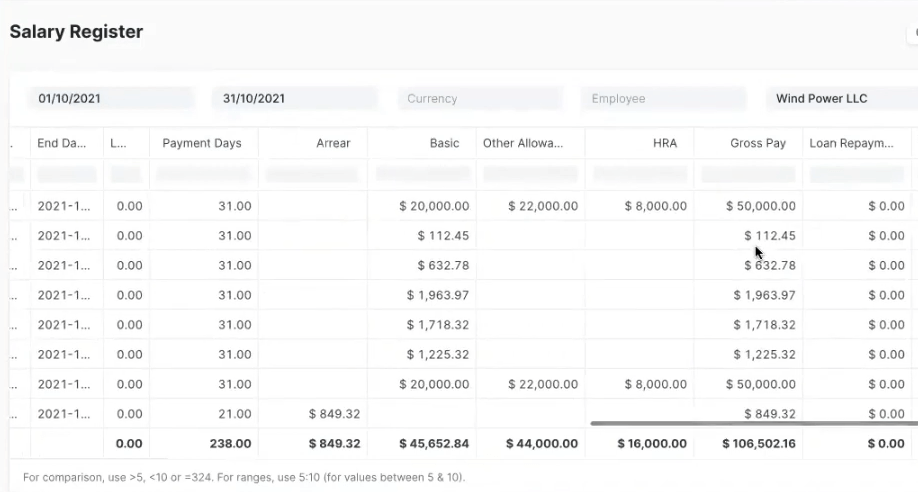The height and width of the screenshot is (492, 918).
Task: Select the Basic column header
Action: (x=422, y=143)
